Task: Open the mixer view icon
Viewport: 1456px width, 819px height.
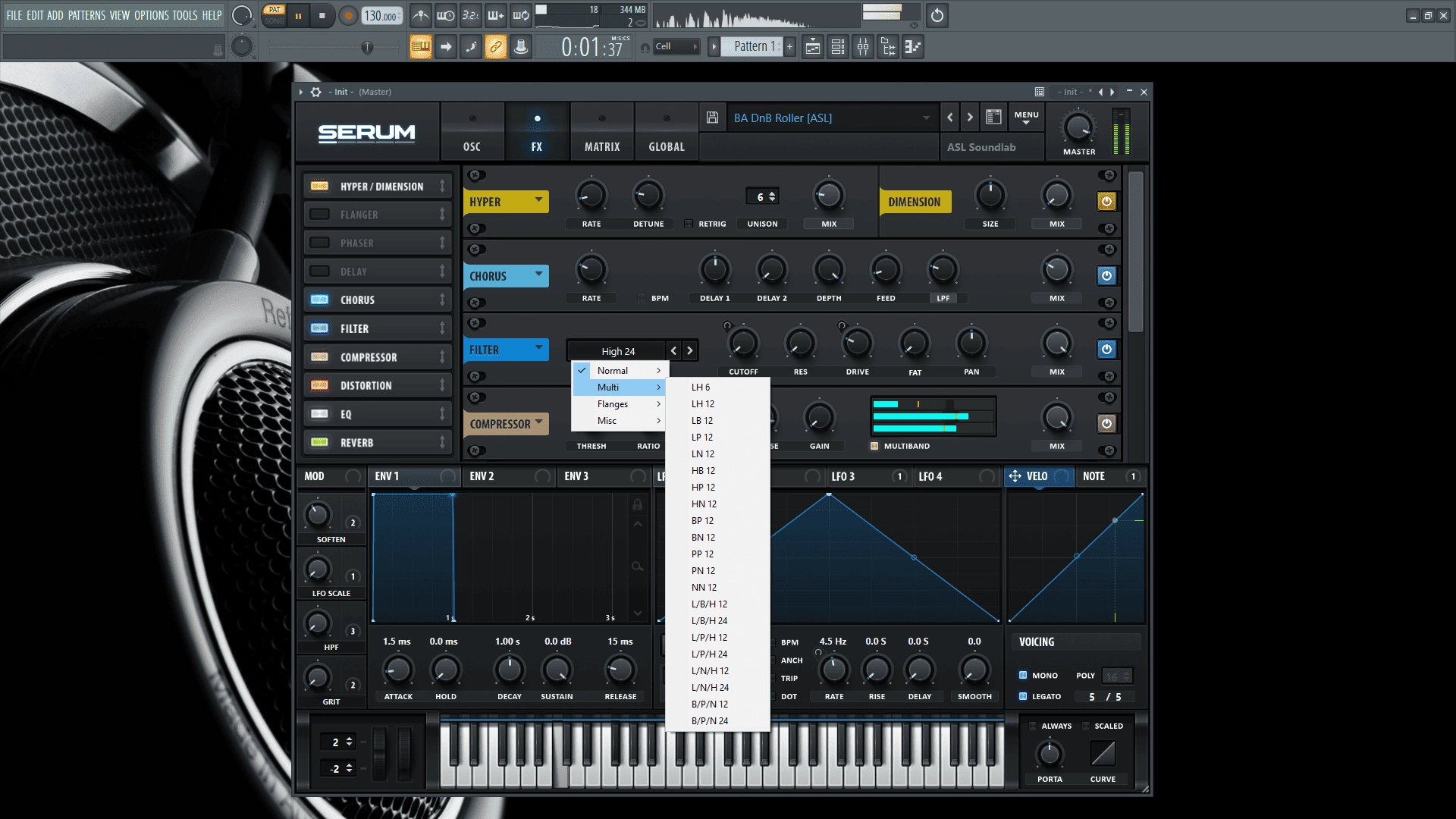Action: [863, 47]
